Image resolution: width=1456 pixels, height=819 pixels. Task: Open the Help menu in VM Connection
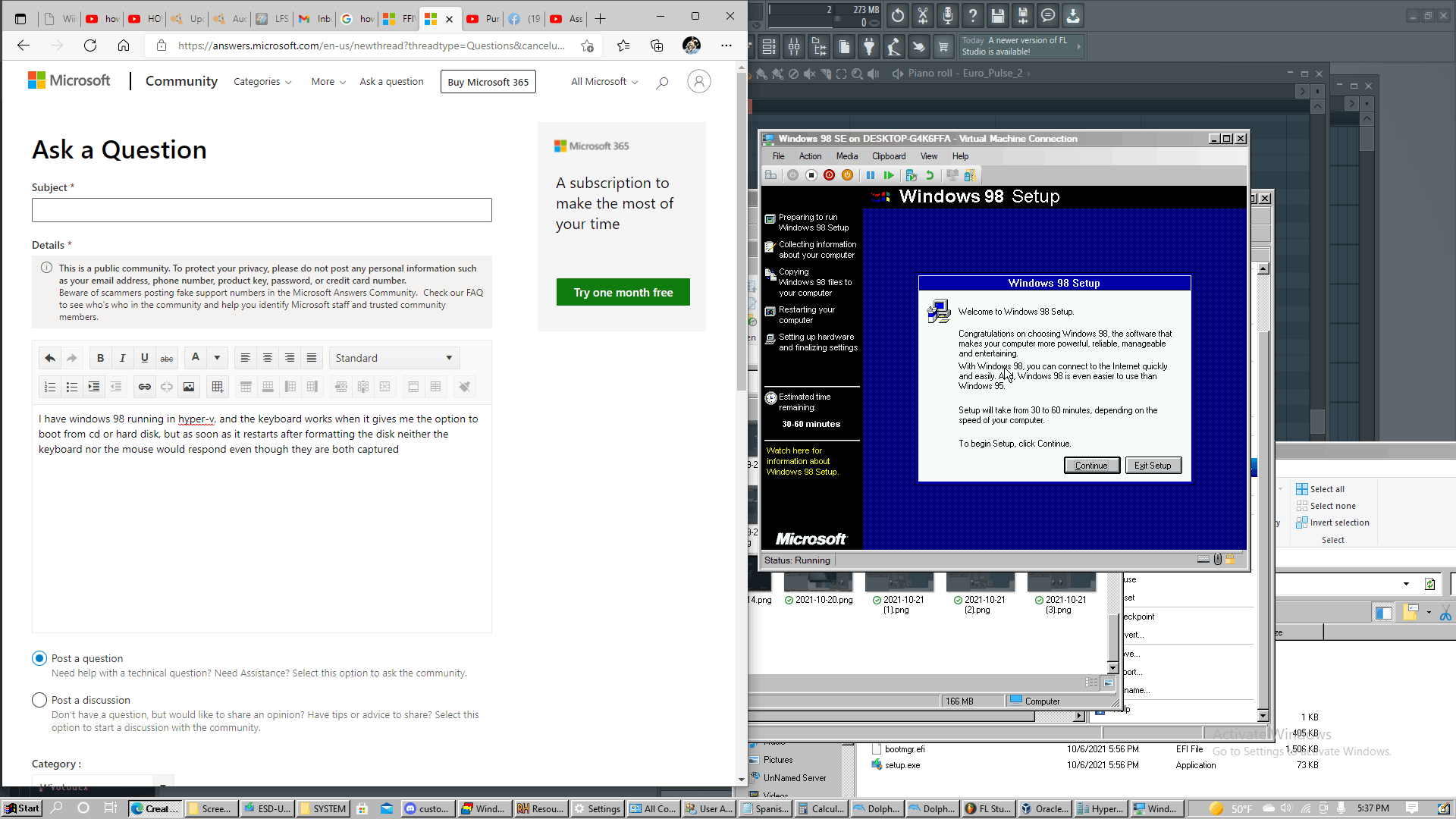pyautogui.click(x=960, y=156)
